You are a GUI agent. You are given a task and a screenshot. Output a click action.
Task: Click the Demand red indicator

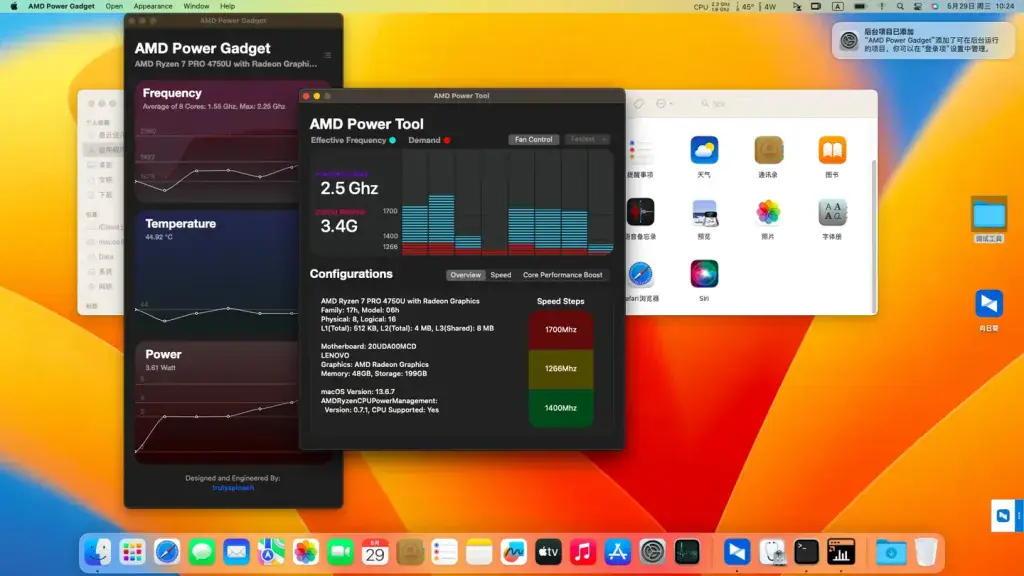pyautogui.click(x=447, y=140)
